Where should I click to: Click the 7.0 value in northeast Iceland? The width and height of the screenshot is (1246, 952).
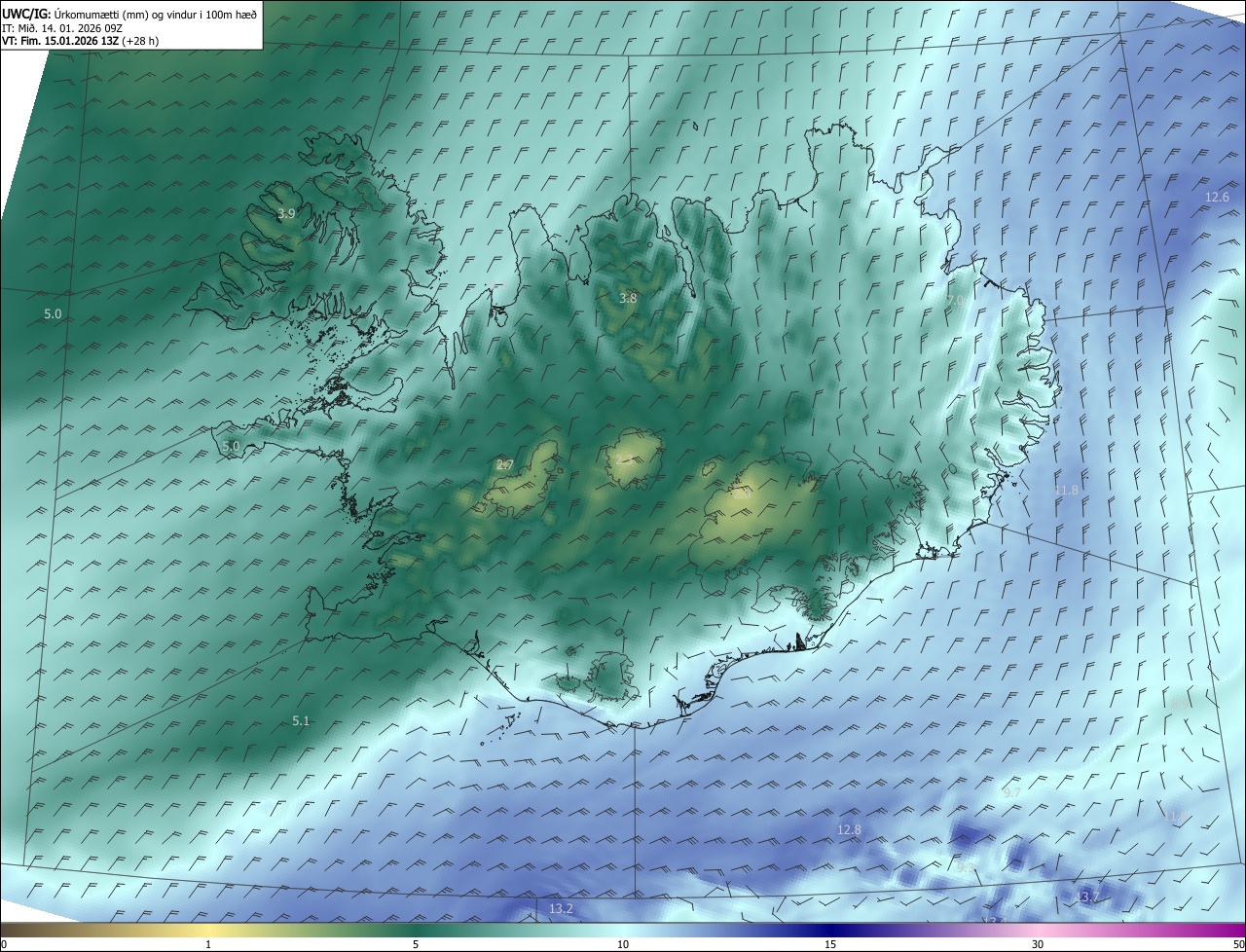click(955, 301)
